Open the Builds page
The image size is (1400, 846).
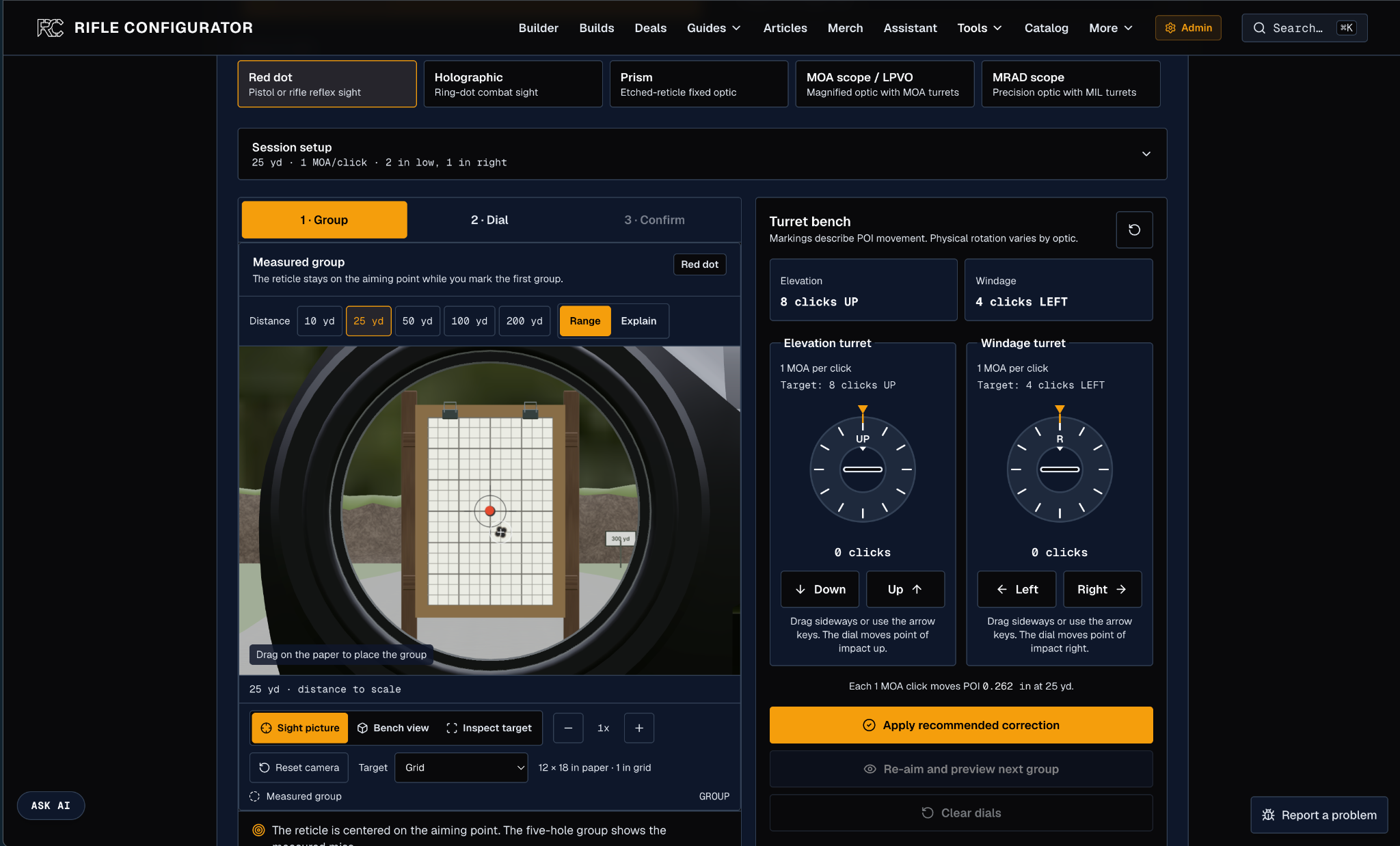tap(596, 28)
